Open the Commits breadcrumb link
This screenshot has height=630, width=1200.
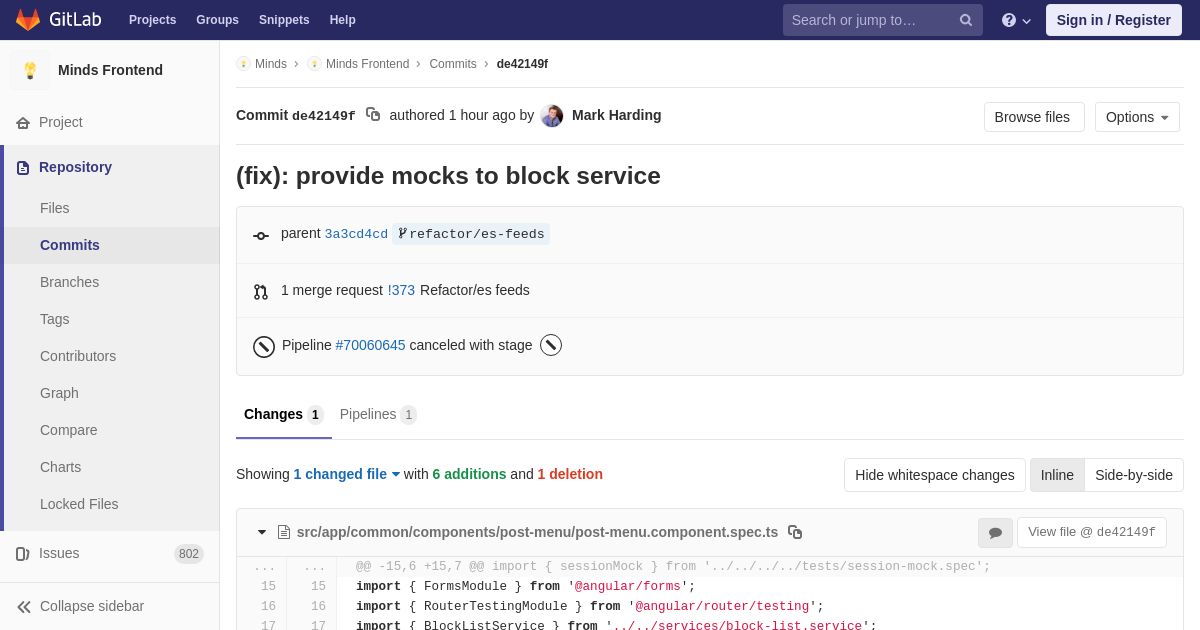click(x=453, y=64)
